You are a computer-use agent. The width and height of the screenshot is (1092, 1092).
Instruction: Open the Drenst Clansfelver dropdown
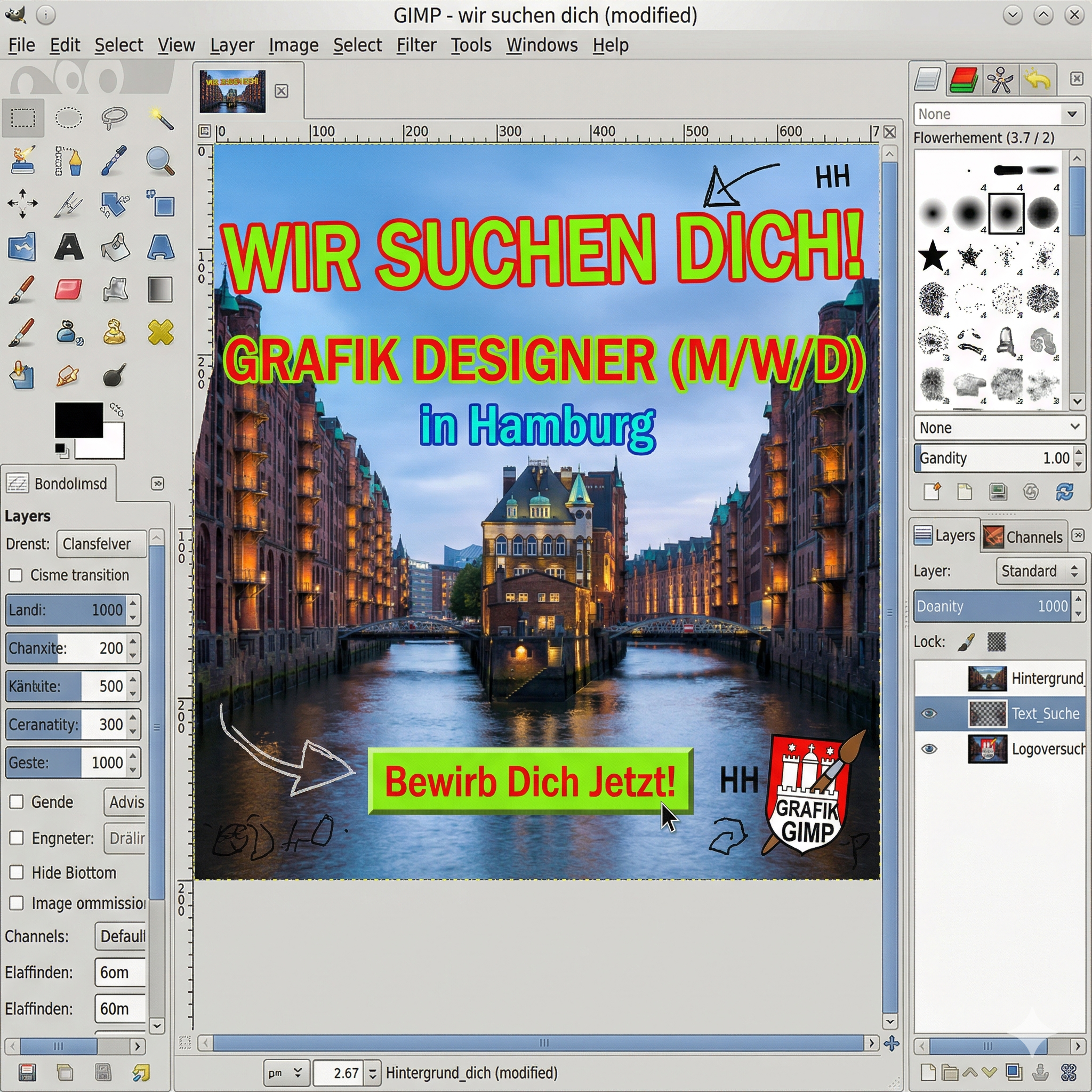[x=102, y=544]
